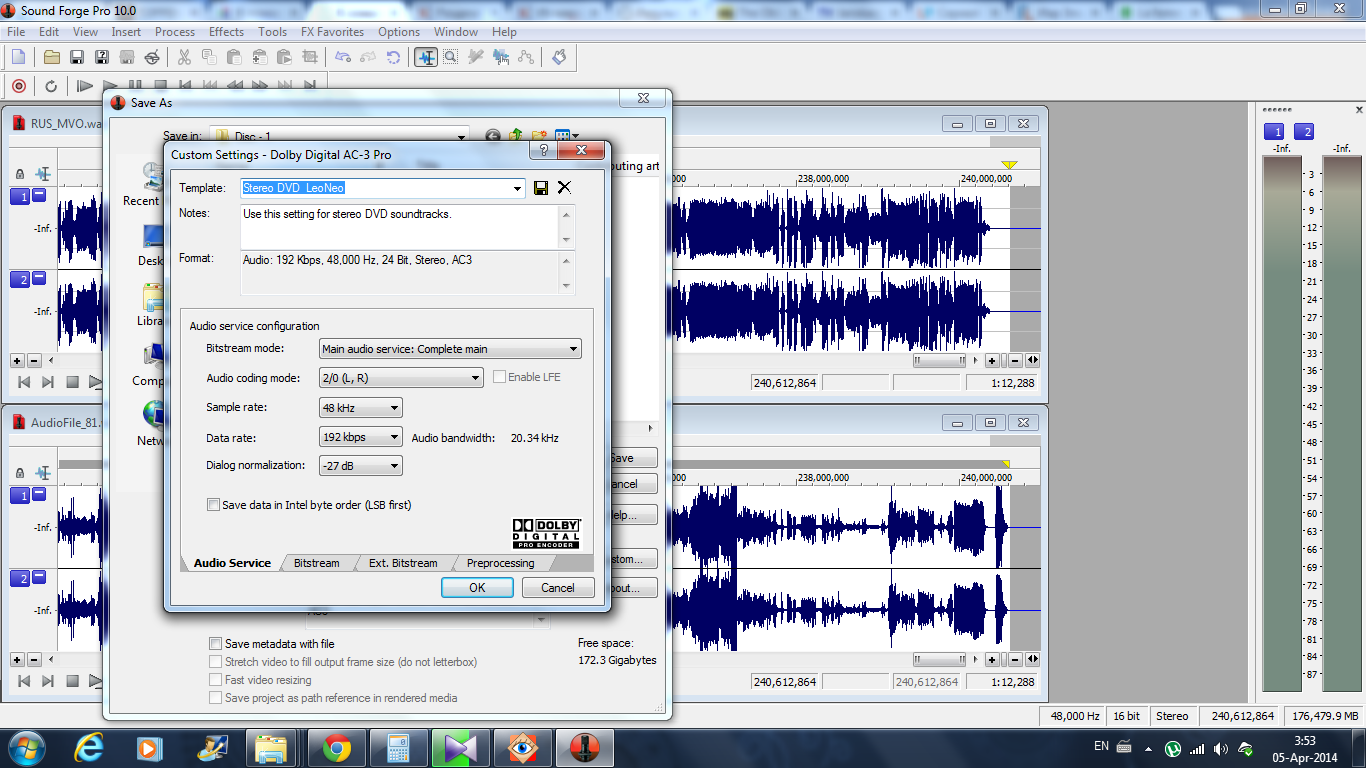Click the Trim/Crop toolbar icon
The width and height of the screenshot is (1366, 768).
[x=310, y=57]
